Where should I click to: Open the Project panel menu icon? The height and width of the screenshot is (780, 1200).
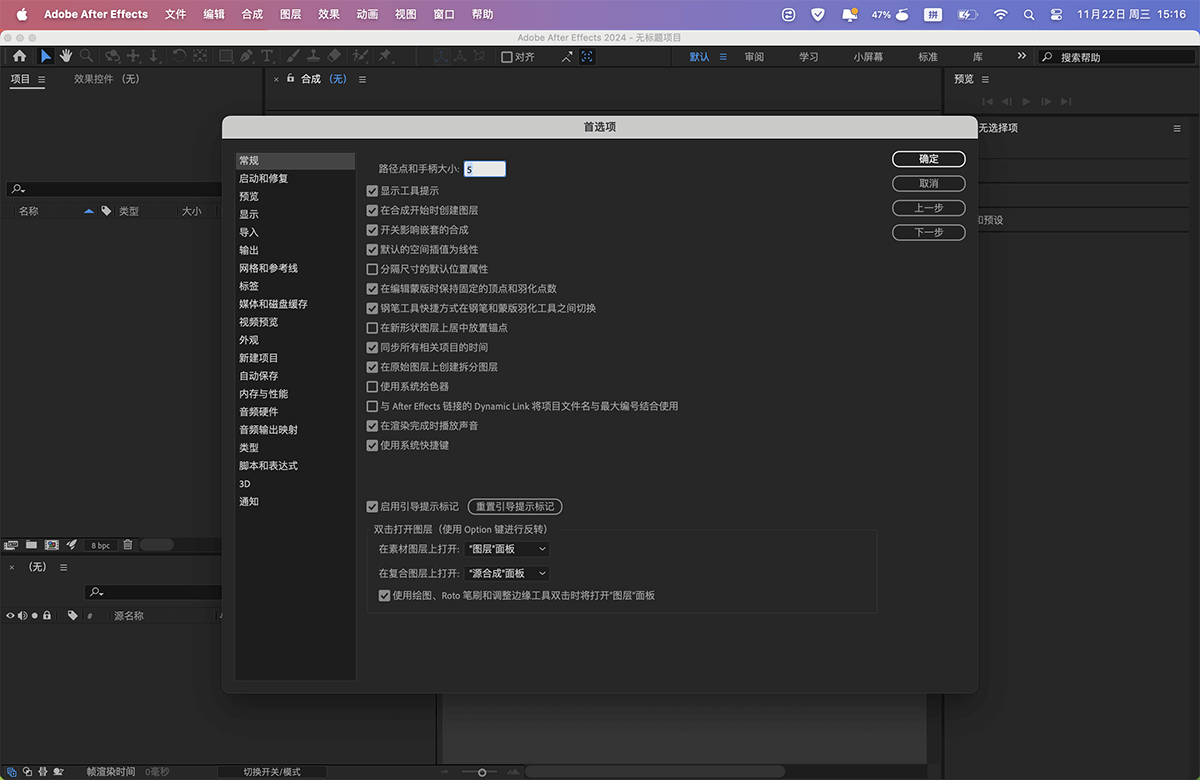click(42, 79)
